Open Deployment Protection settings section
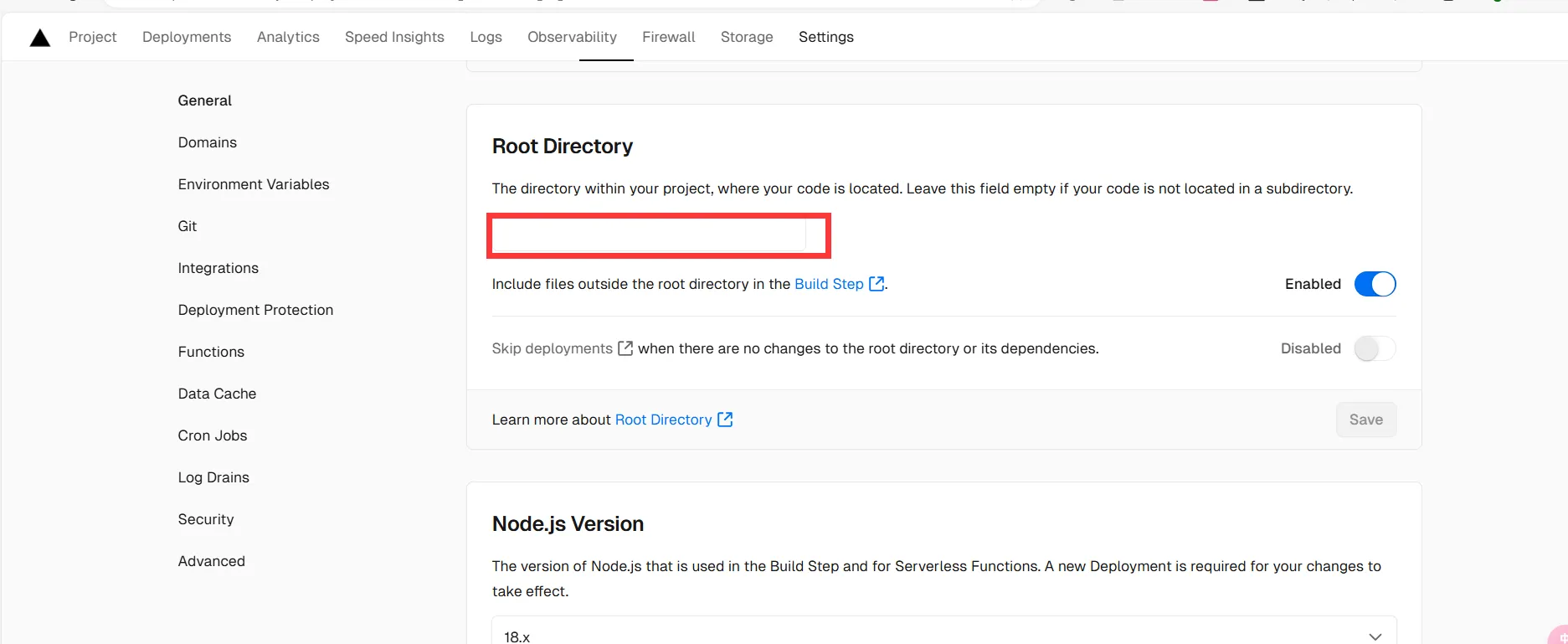 tap(255, 310)
